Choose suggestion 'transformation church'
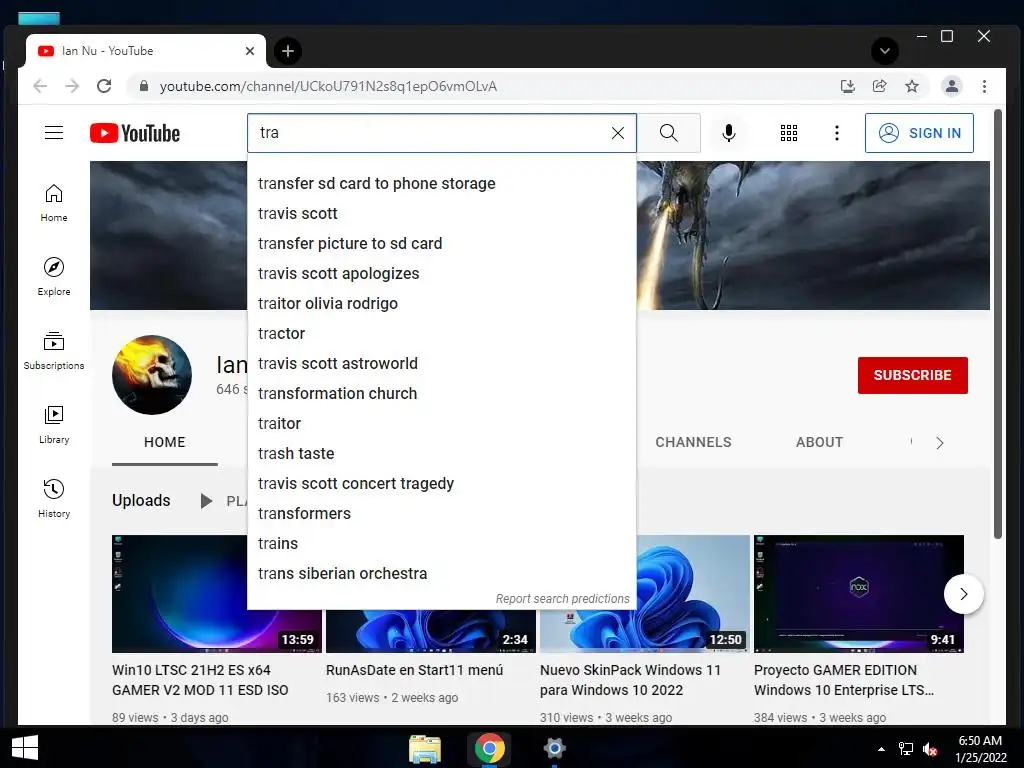This screenshot has height=768, width=1024. [441, 394]
